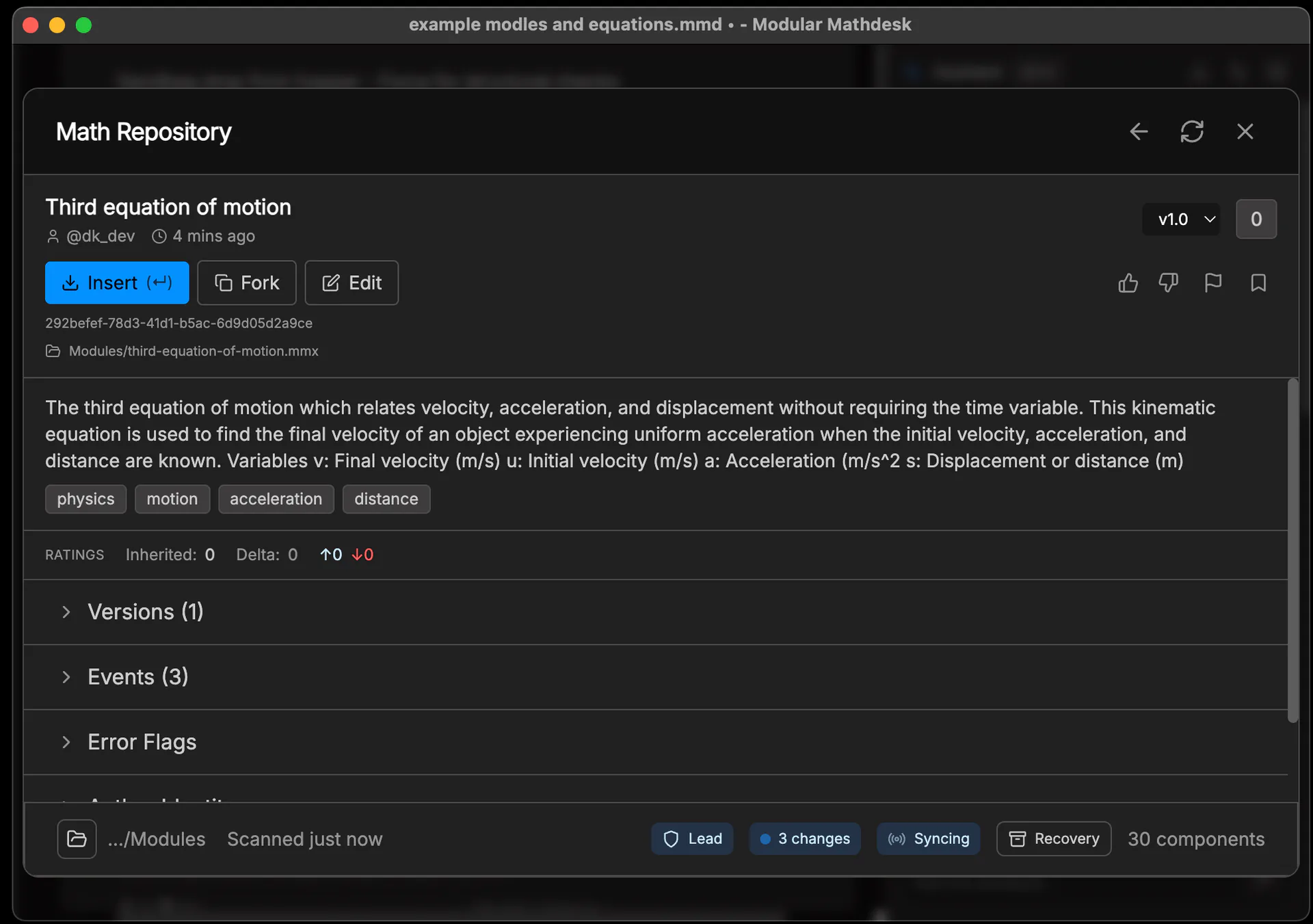Open the Modules folder button
The image size is (1313, 924).
[x=77, y=839]
